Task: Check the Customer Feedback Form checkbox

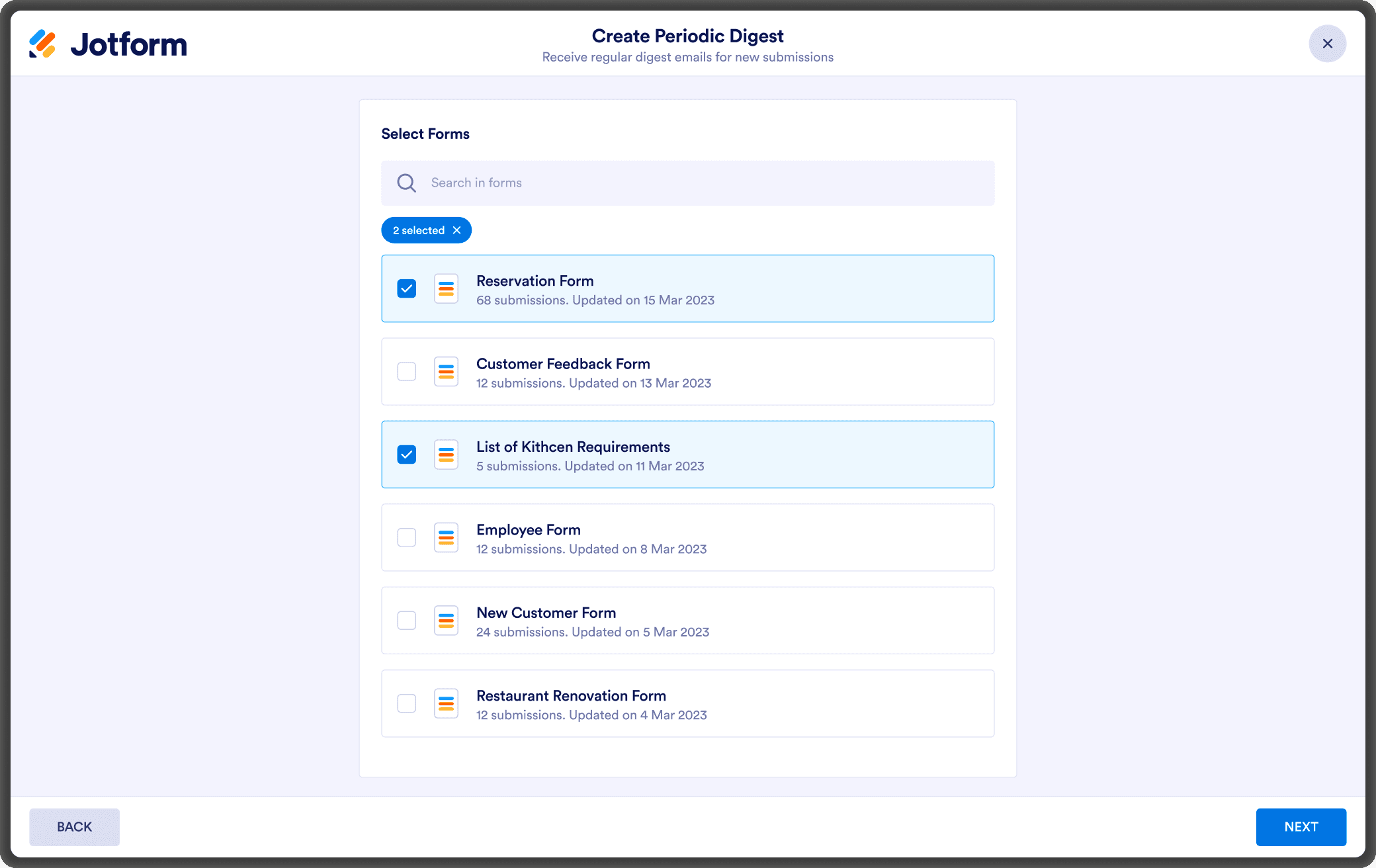Action: click(407, 372)
